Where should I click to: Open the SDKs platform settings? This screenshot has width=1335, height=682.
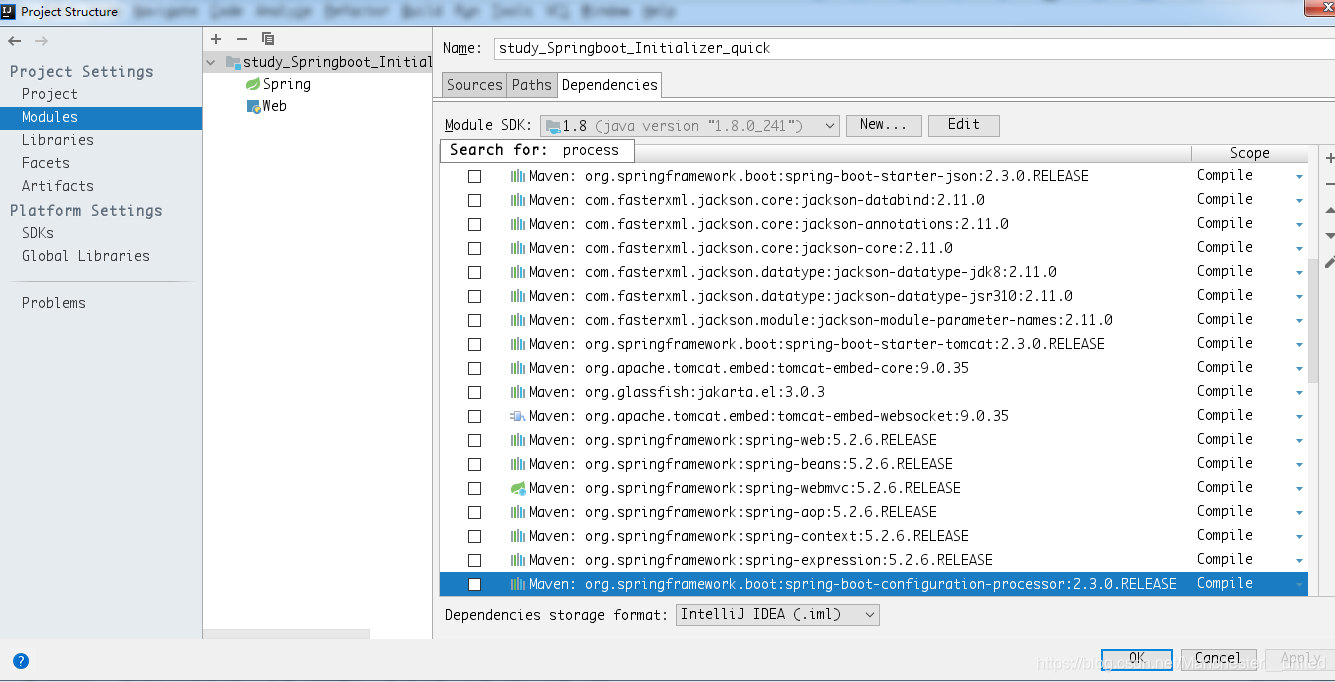click(x=38, y=233)
